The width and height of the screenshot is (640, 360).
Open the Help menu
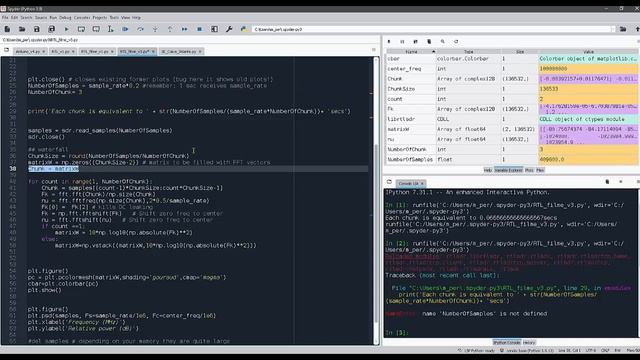[x=136, y=18]
